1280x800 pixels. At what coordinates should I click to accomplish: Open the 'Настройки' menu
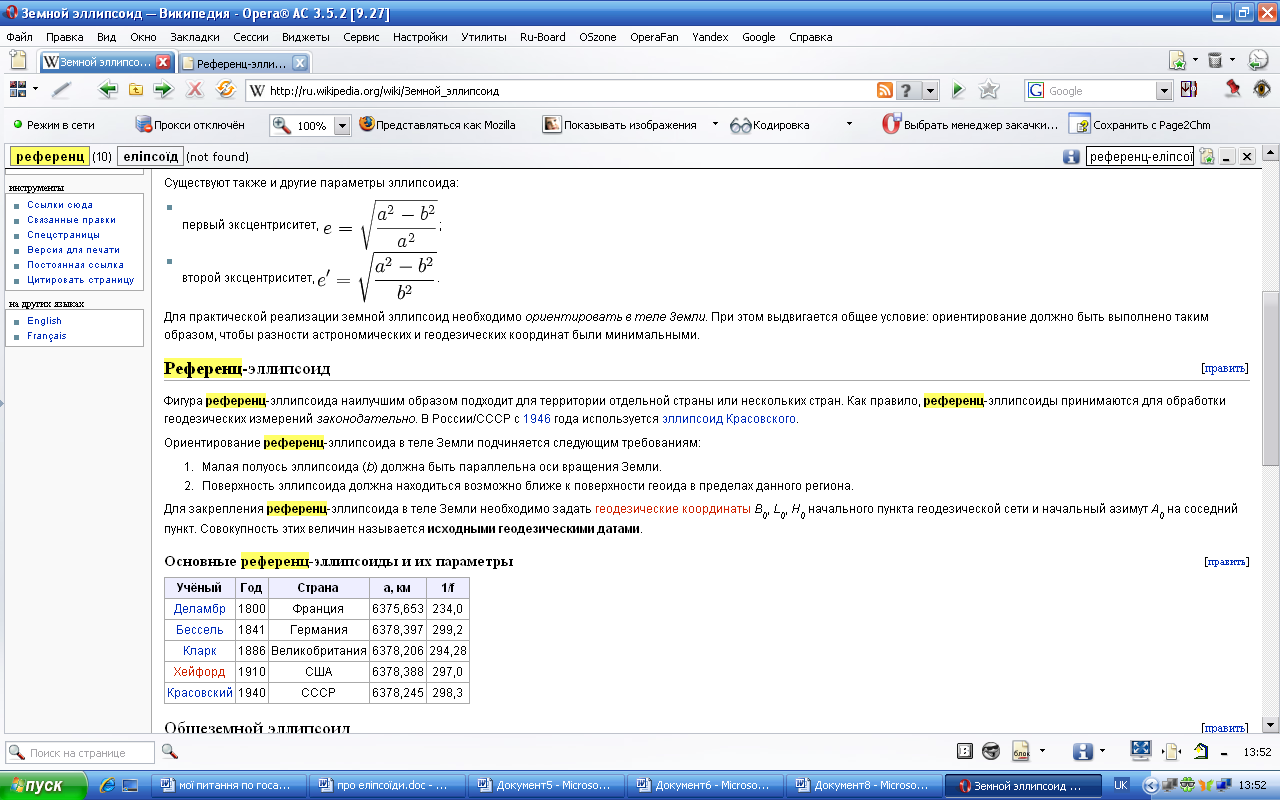420,37
